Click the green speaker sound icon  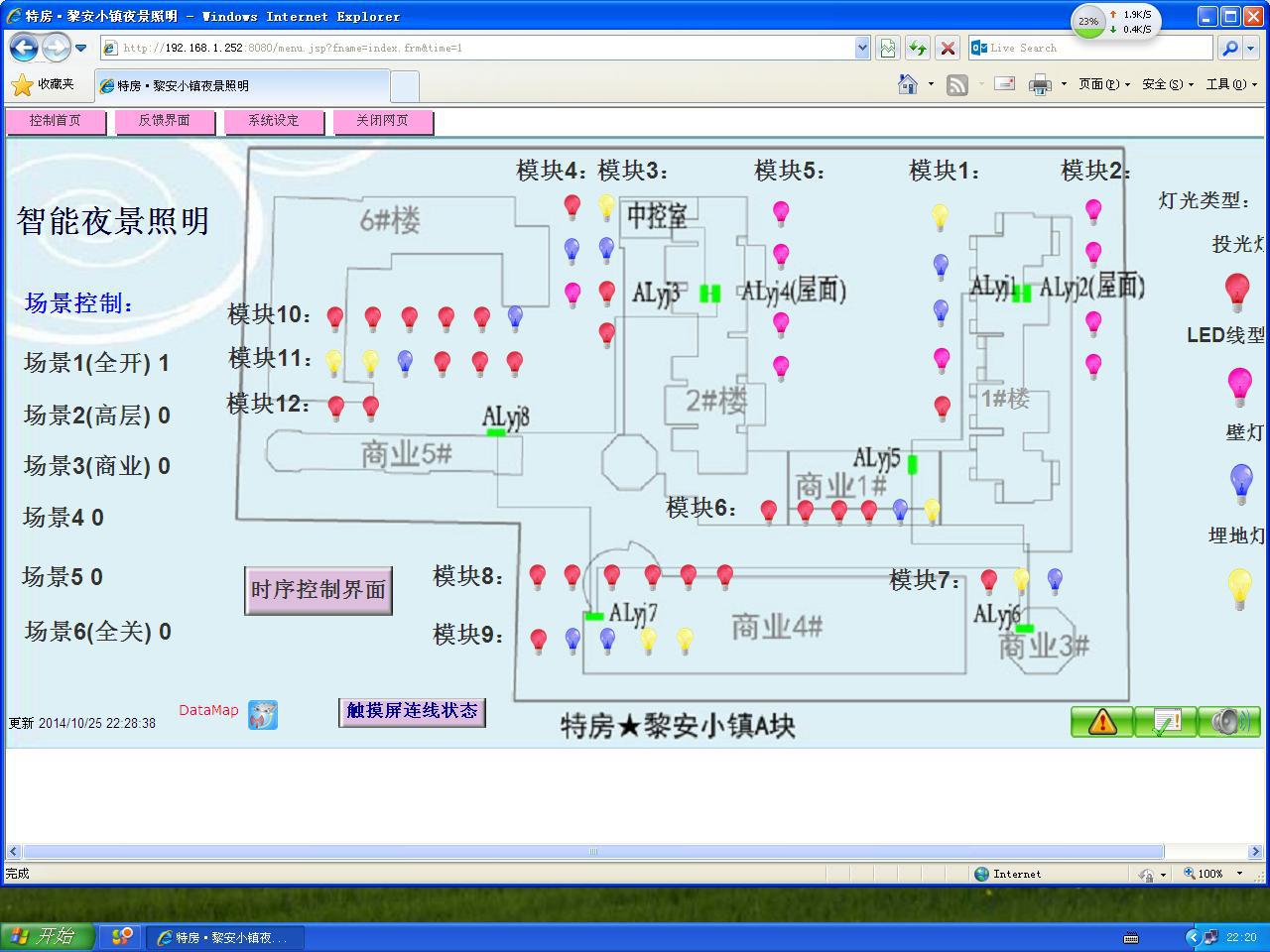point(1228,722)
